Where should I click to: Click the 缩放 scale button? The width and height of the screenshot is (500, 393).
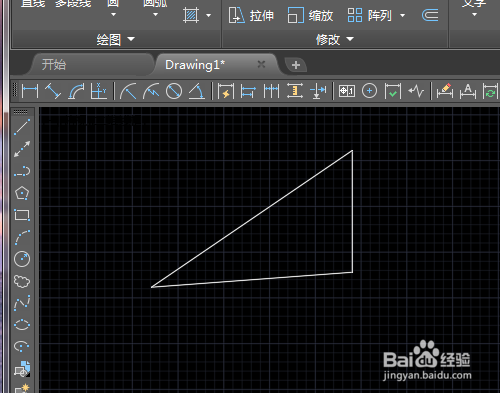310,15
